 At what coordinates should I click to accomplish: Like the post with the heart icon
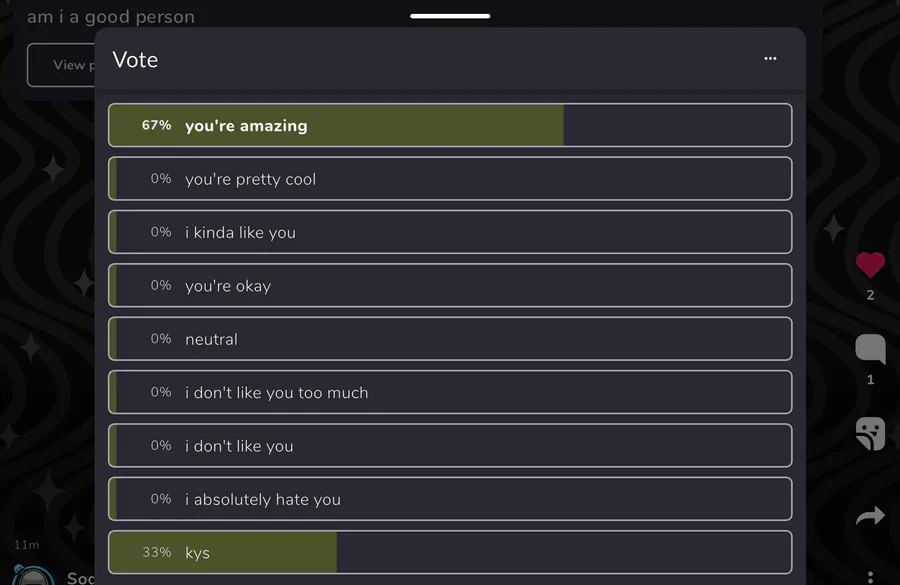(x=870, y=265)
